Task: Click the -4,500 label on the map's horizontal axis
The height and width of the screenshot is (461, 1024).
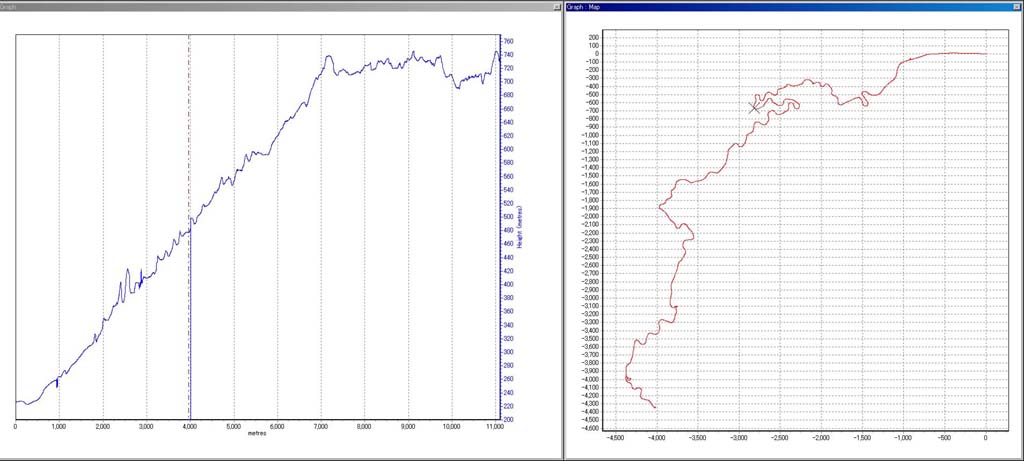Action: click(616, 437)
